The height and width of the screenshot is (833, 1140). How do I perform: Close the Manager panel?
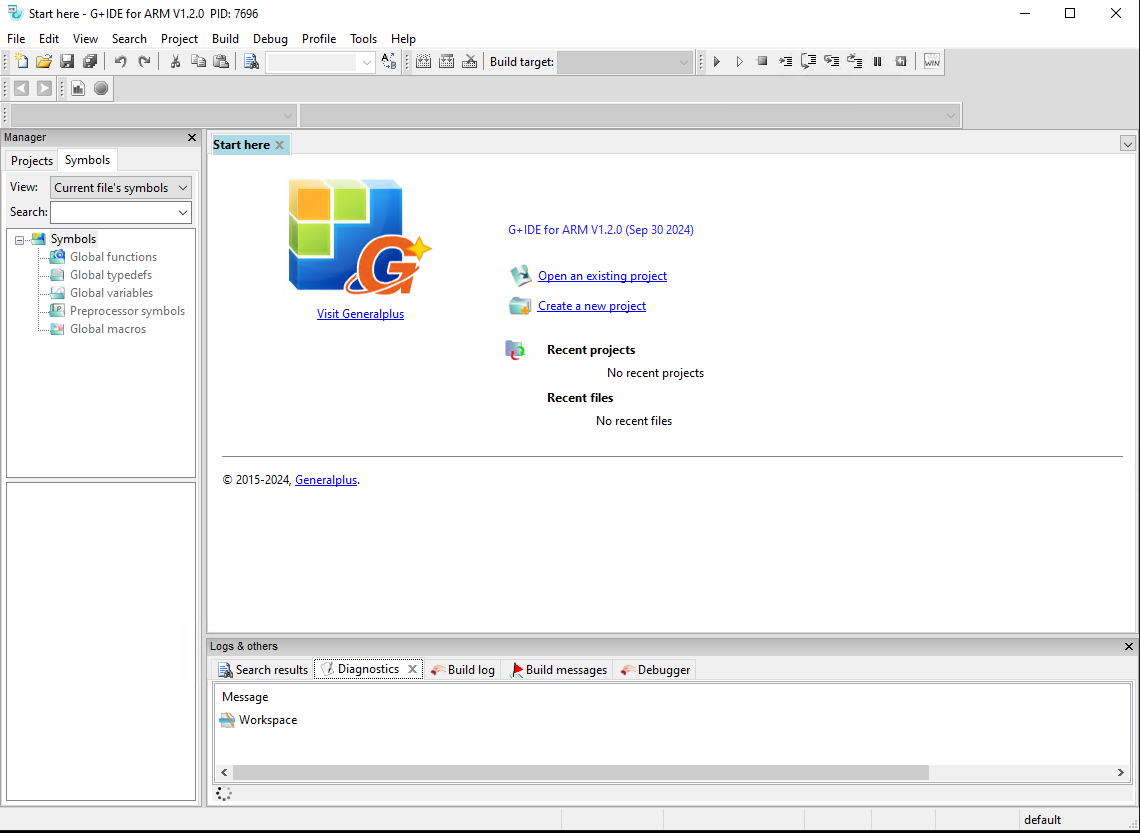192,138
